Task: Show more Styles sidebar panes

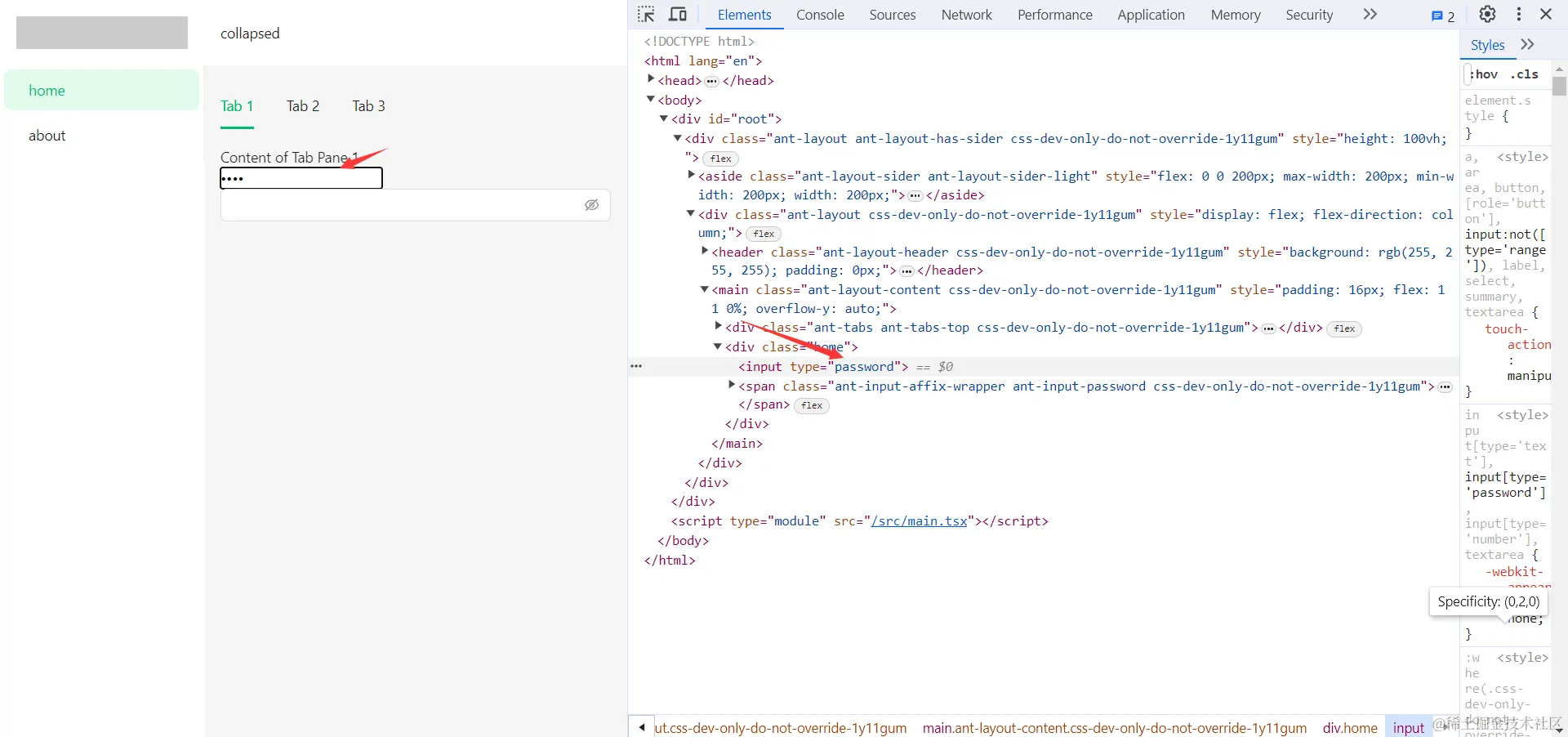Action: [x=1527, y=45]
